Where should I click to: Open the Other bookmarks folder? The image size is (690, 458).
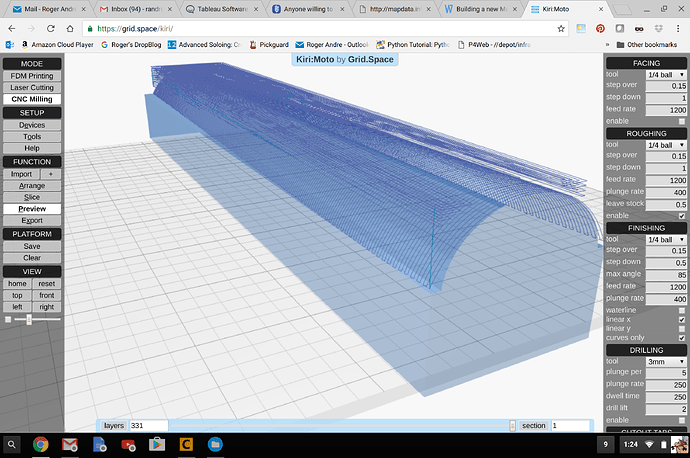point(646,44)
